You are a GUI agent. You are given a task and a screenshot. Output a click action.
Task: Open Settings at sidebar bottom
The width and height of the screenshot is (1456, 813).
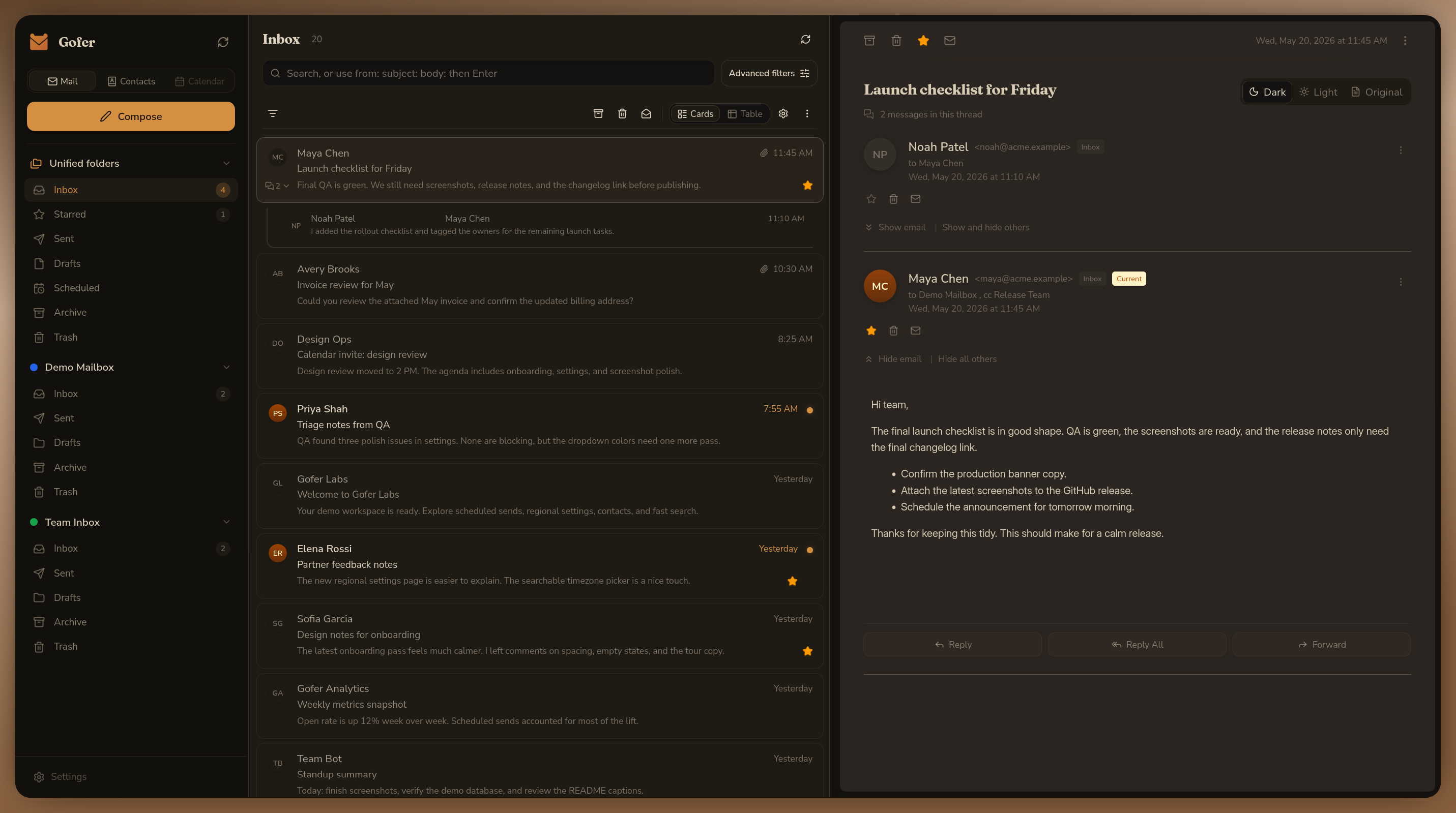60,776
